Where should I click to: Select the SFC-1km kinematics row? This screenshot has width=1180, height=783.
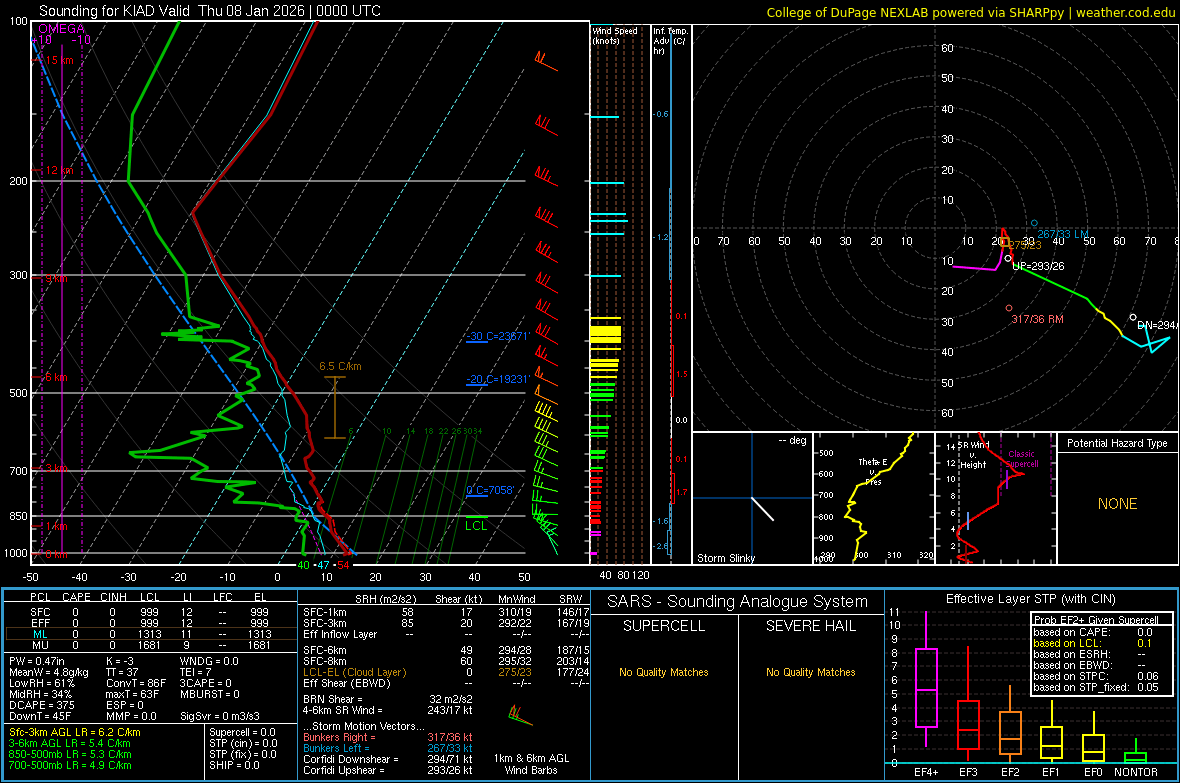pos(446,612)
